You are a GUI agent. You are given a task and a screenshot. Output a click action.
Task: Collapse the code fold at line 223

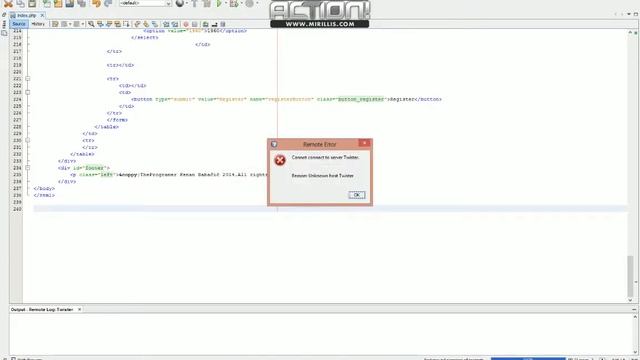[28, 92]
